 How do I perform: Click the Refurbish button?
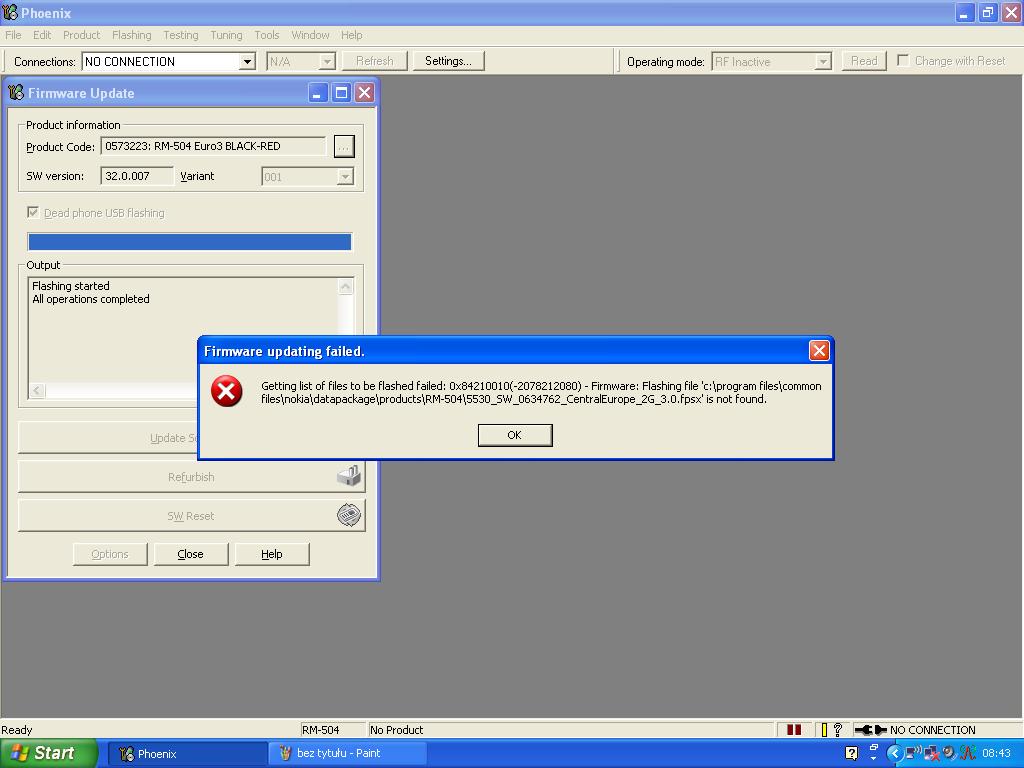point(191,477)
